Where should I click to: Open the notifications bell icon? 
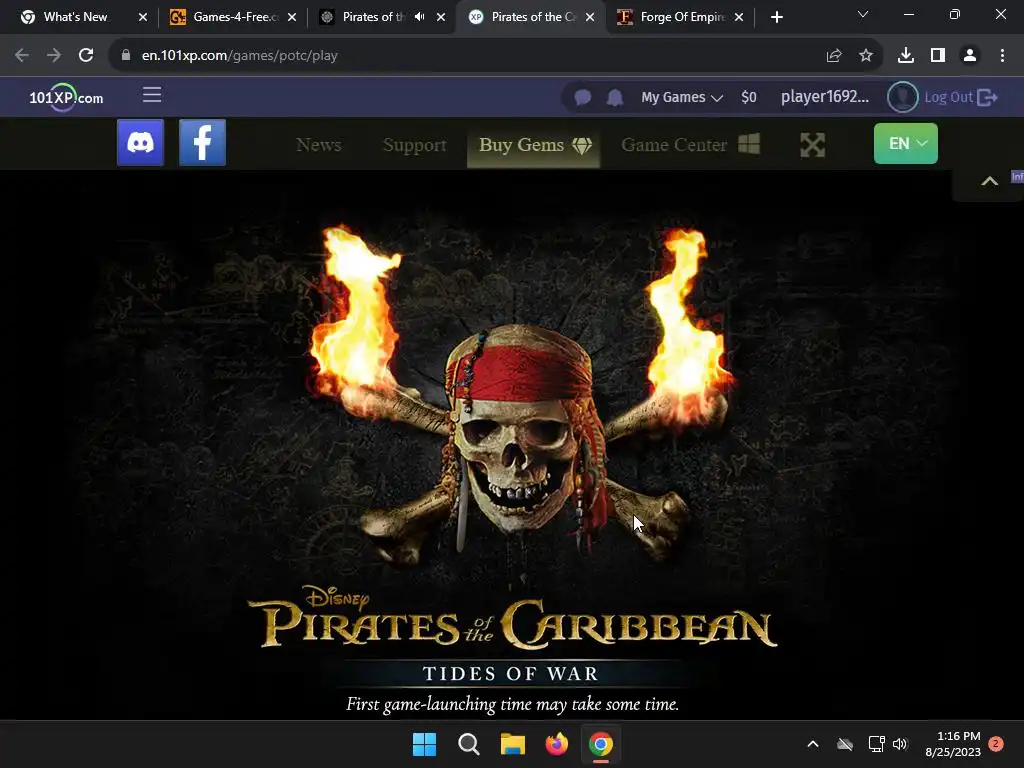click(615, 97)
